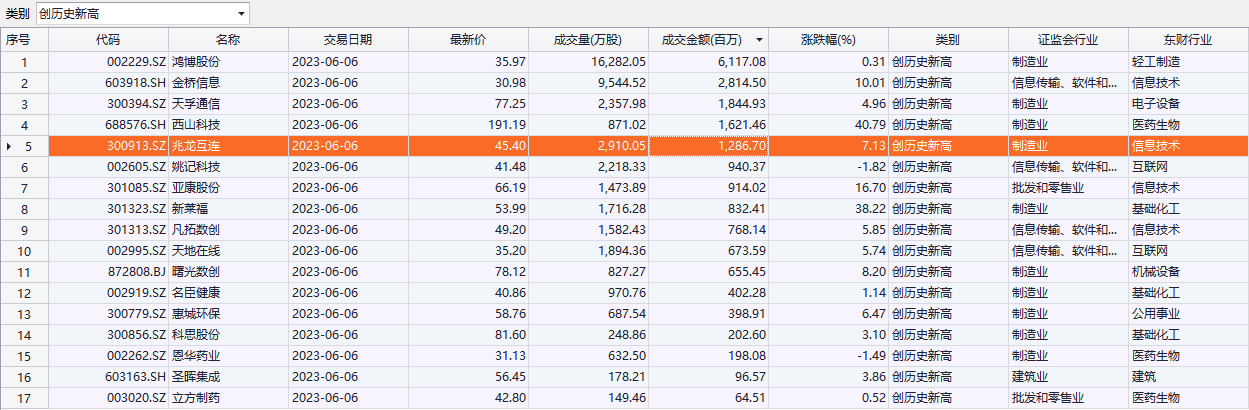Open the 类别 dropdown arrow
This screenshot has height=410, width=1249.
point(241,14)
